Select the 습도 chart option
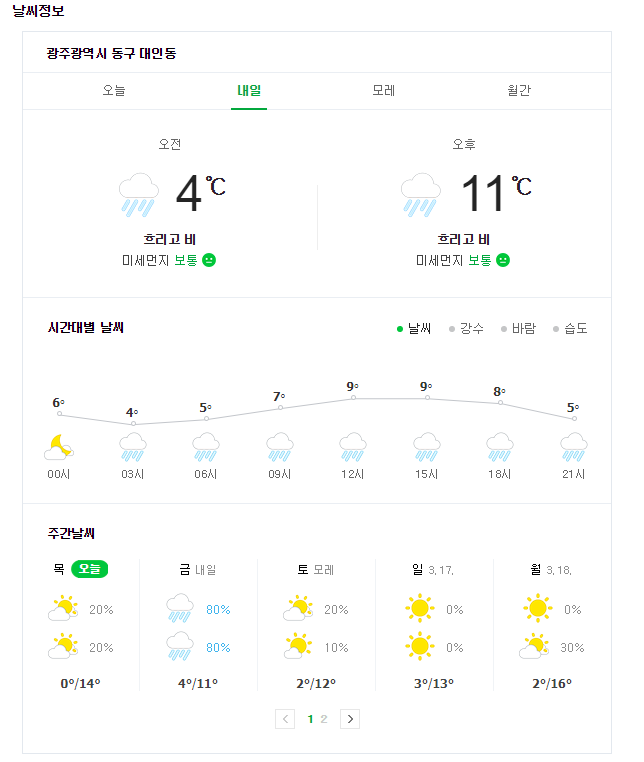The height and width of the screenshot is (762, 644). [570, 328]
